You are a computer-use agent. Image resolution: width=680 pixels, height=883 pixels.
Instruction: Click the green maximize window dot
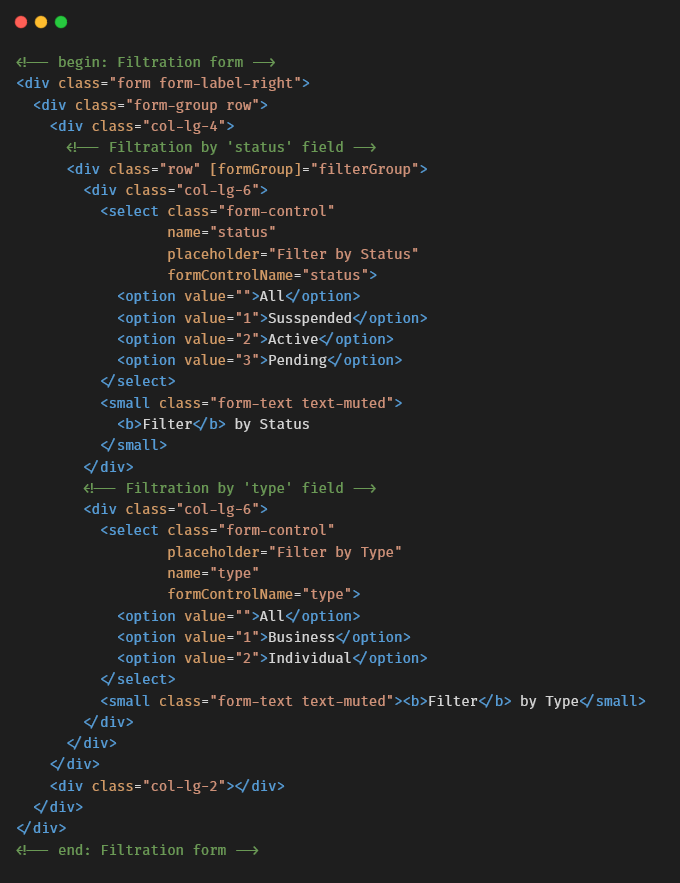pos(61,22)
